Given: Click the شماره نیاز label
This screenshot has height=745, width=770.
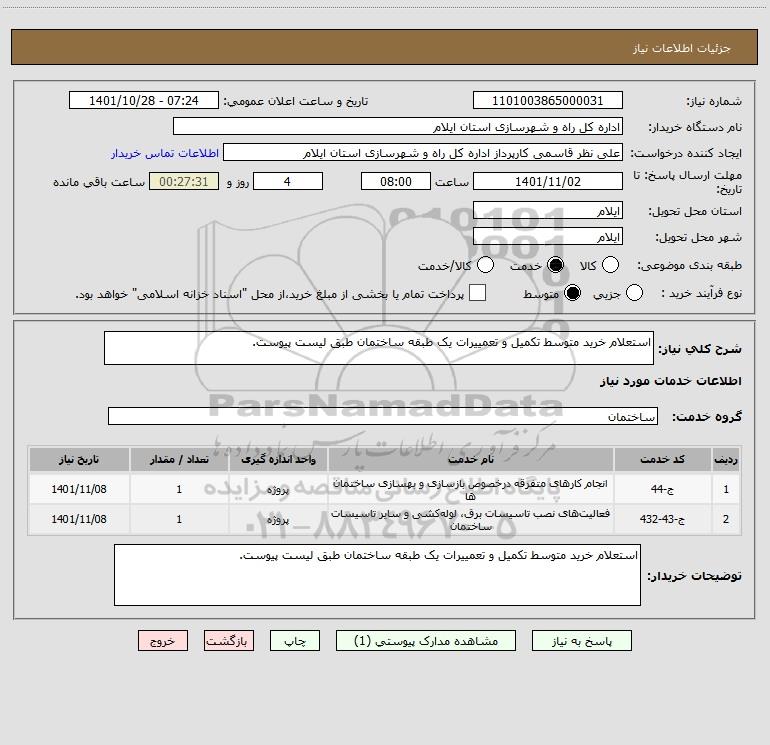Looking at the screenshot, I should point(714,101).
